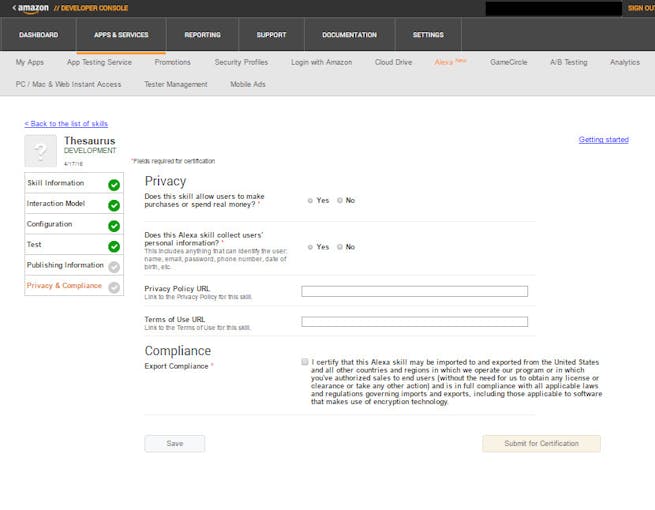Open the Reporting tab
The width and height of the screenshot is (655, 510).
point(203,35)
